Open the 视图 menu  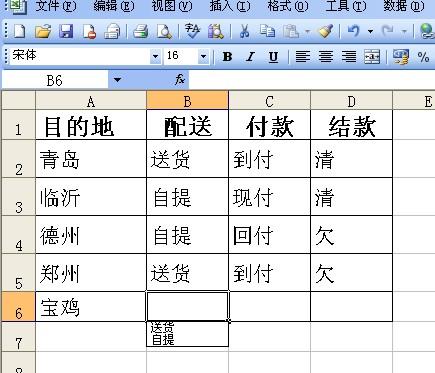click(x=172, y=6)
